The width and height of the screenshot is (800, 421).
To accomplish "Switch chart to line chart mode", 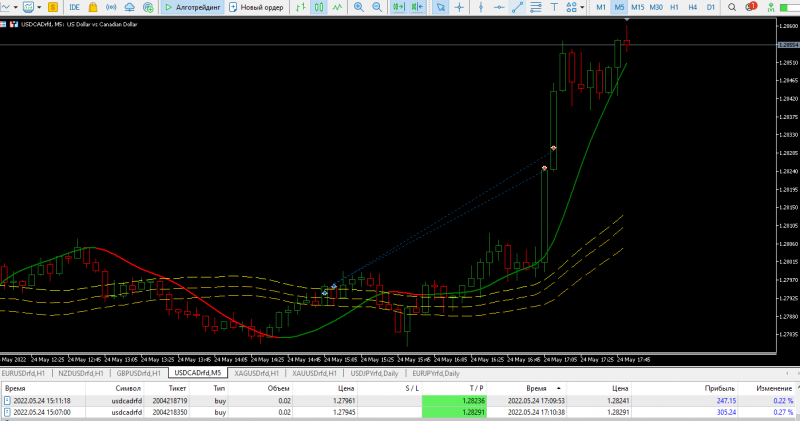I will 337,7.
